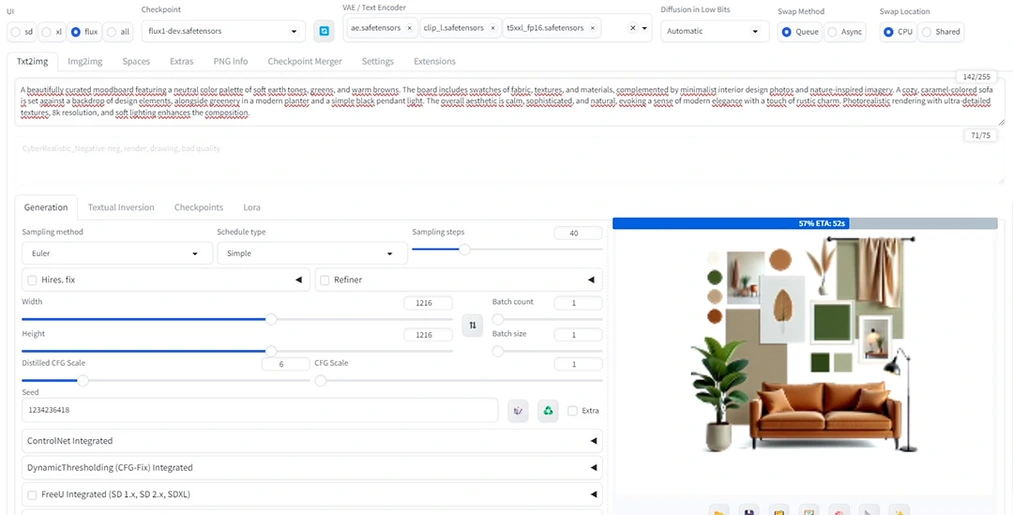Expand DynamicThresholding (CFG-Fix) Integrated panel
This screenshot has width=1013, height=515.
click(312, 467)
